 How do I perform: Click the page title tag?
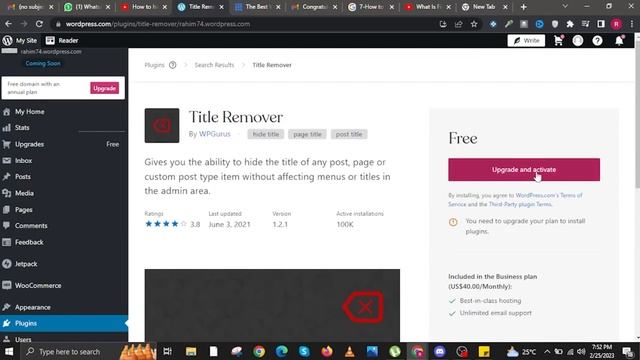[x=307, y=134]
